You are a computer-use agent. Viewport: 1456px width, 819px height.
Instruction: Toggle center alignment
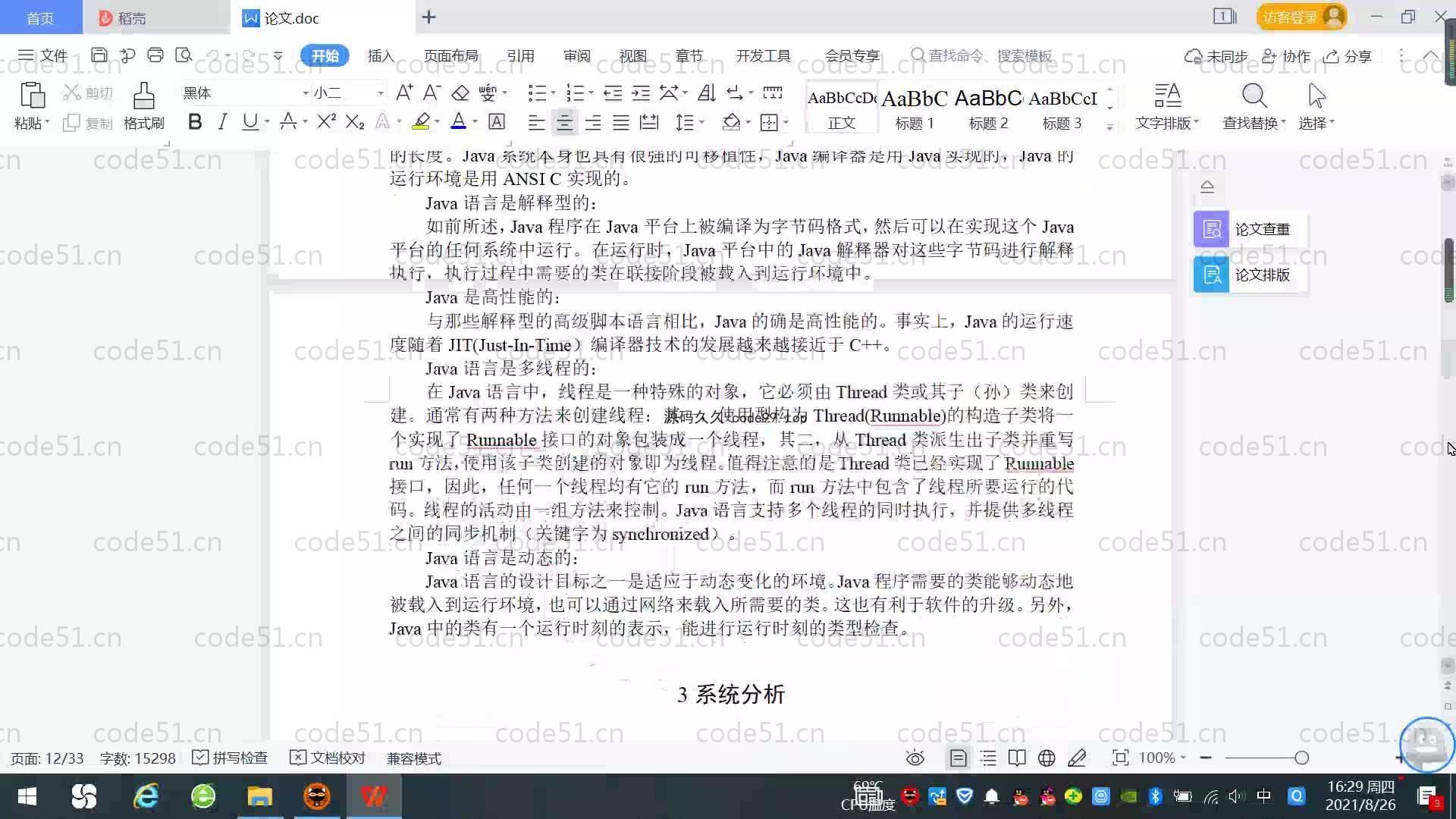click(x=564, y=122)
